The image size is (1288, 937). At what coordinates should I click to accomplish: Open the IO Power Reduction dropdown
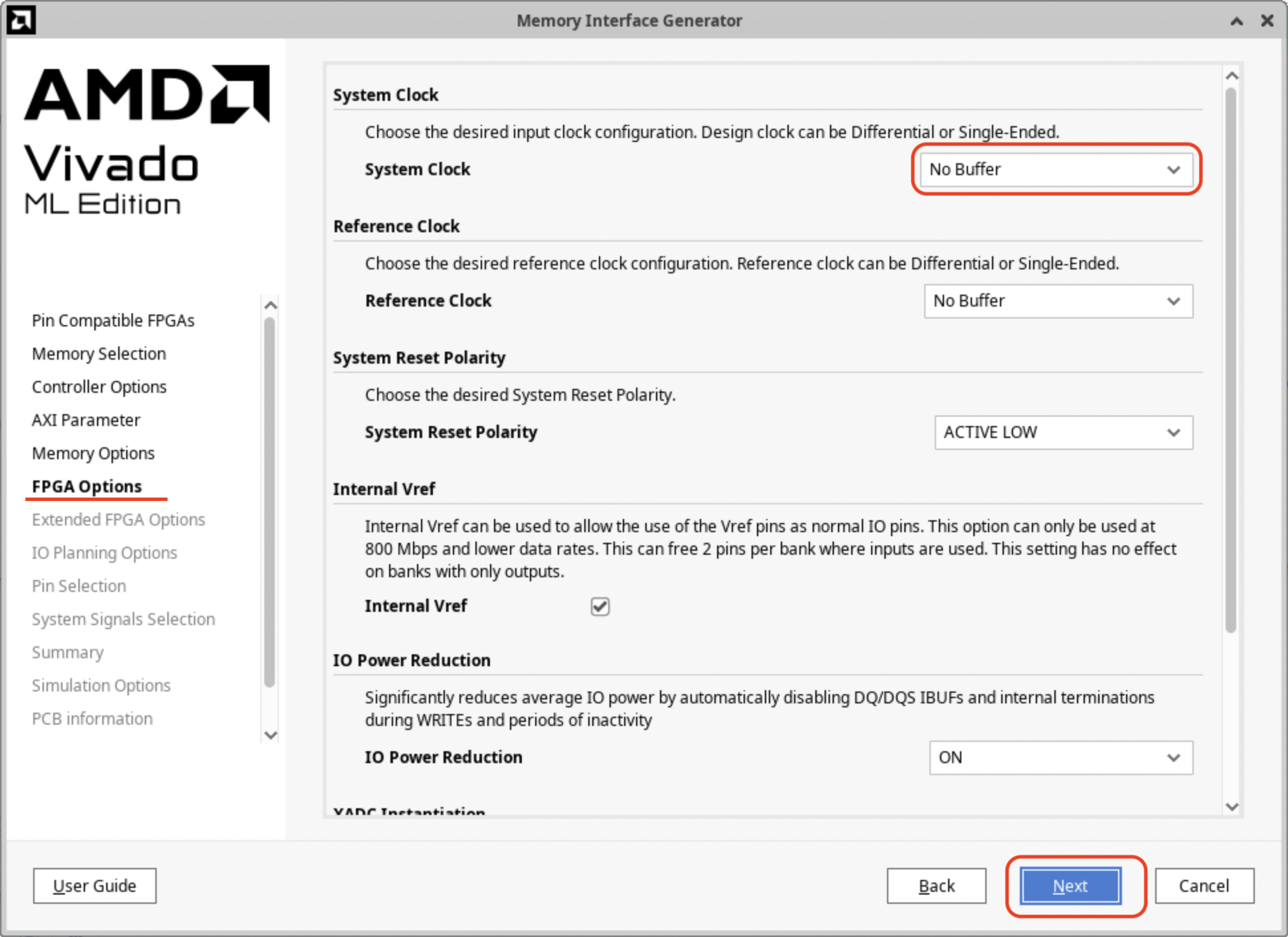(x=1060, y=758)
